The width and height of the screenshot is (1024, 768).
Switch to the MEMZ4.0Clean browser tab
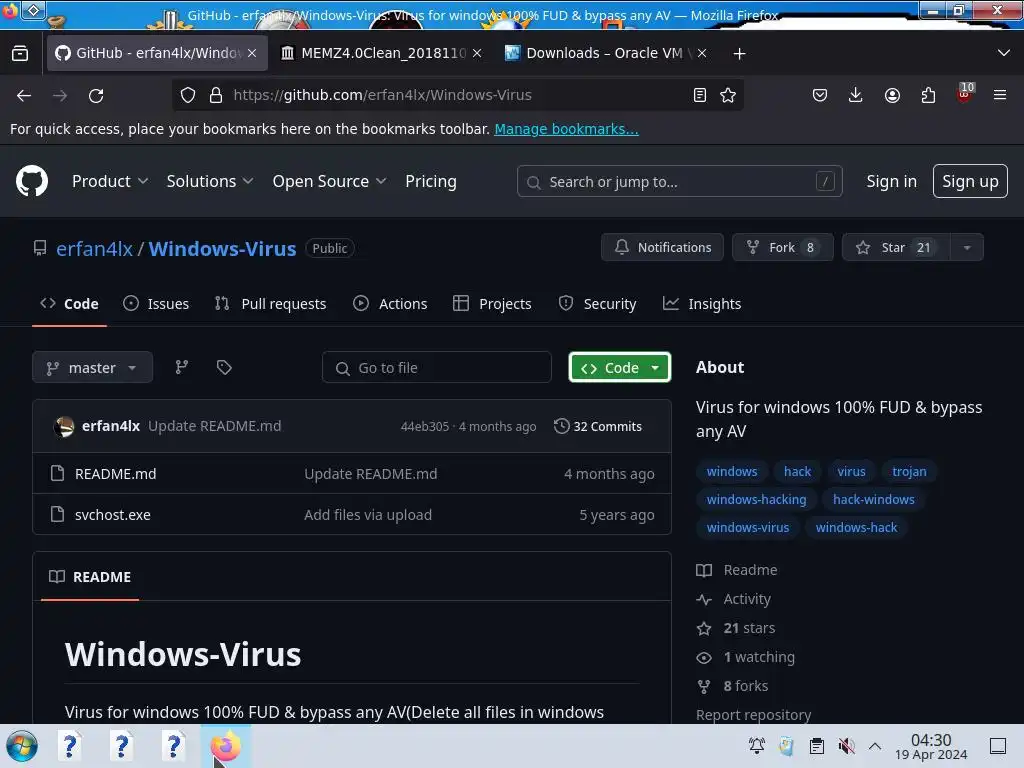pyautogui.click(x=382, y=53)
